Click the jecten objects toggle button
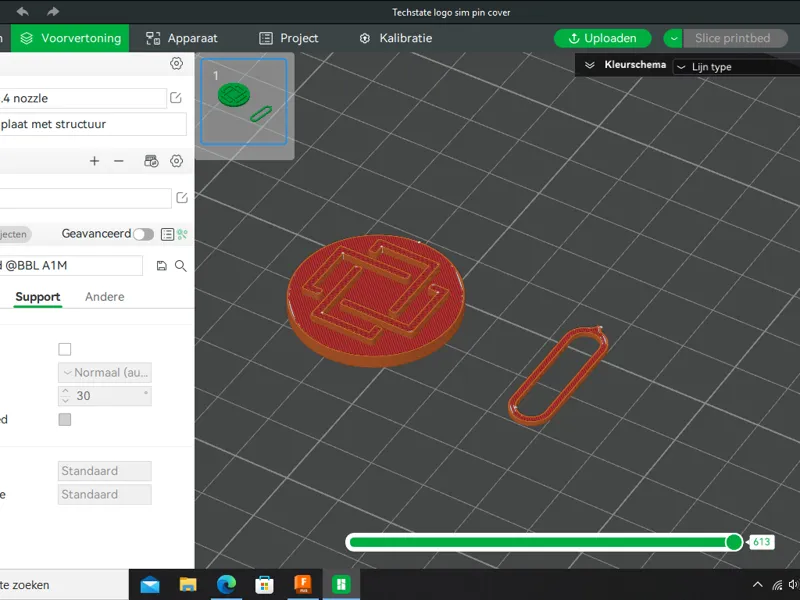 click(x=14, y=234)
